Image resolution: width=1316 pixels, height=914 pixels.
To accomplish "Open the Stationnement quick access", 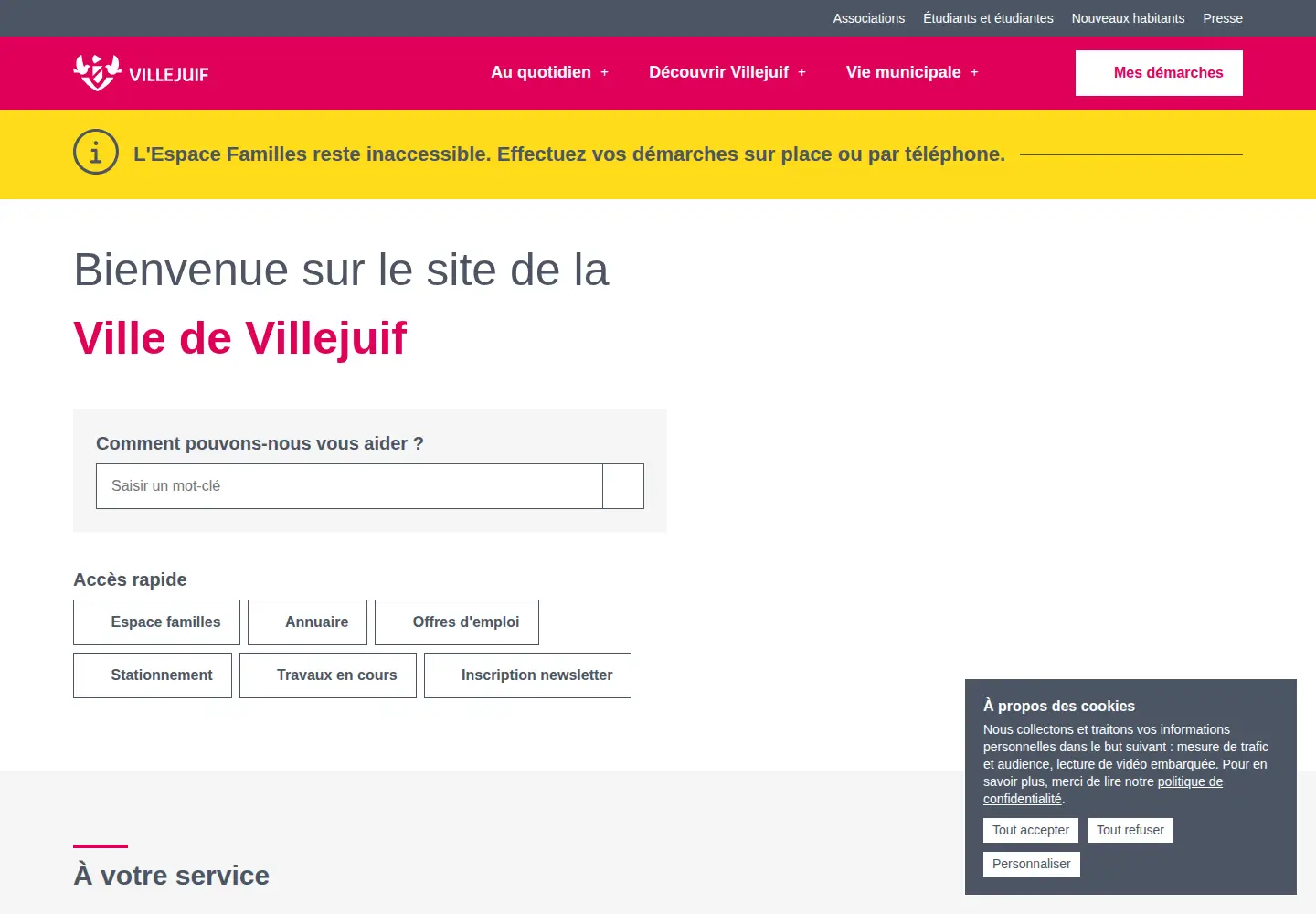I will [x=153, y=675].
